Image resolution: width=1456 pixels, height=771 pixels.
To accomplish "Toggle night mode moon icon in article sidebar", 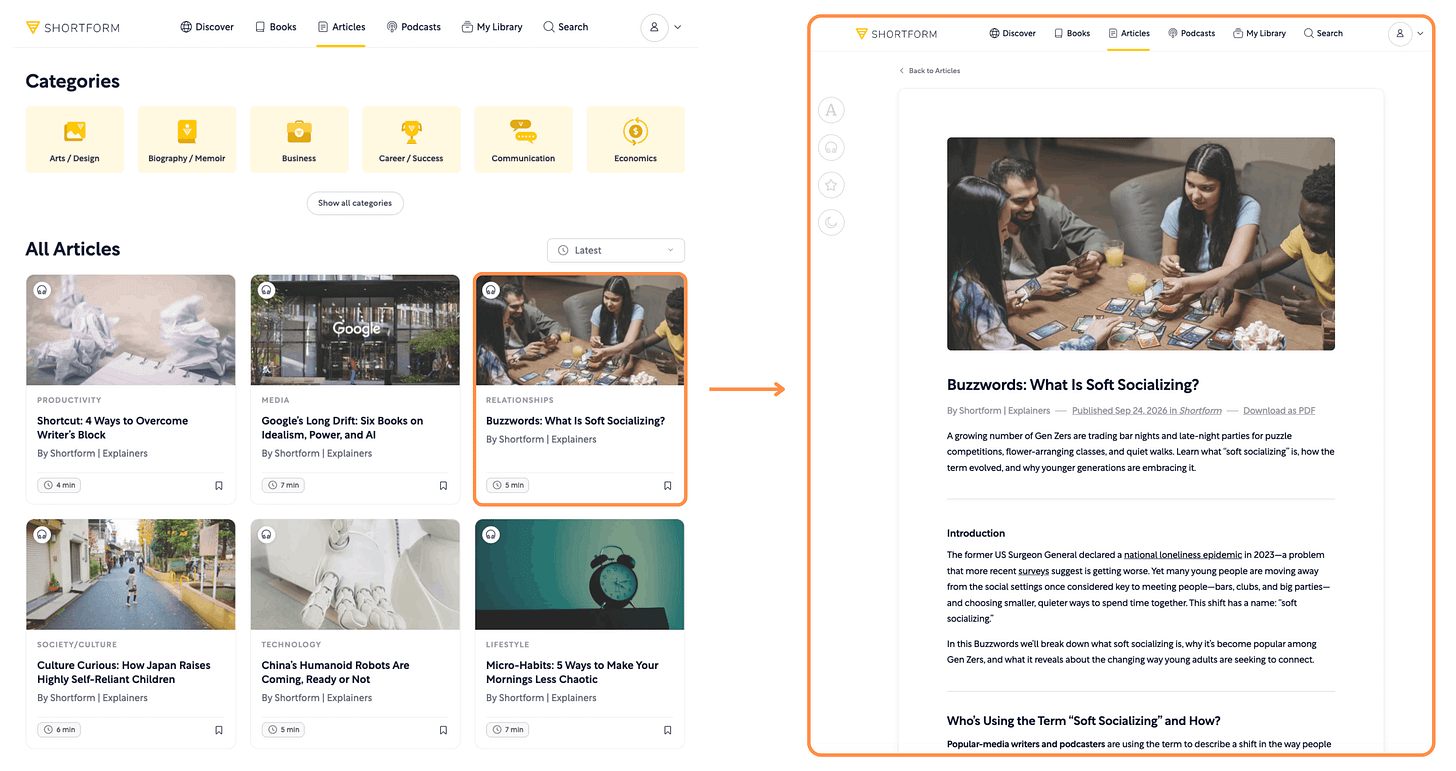I will click(831, 222).
